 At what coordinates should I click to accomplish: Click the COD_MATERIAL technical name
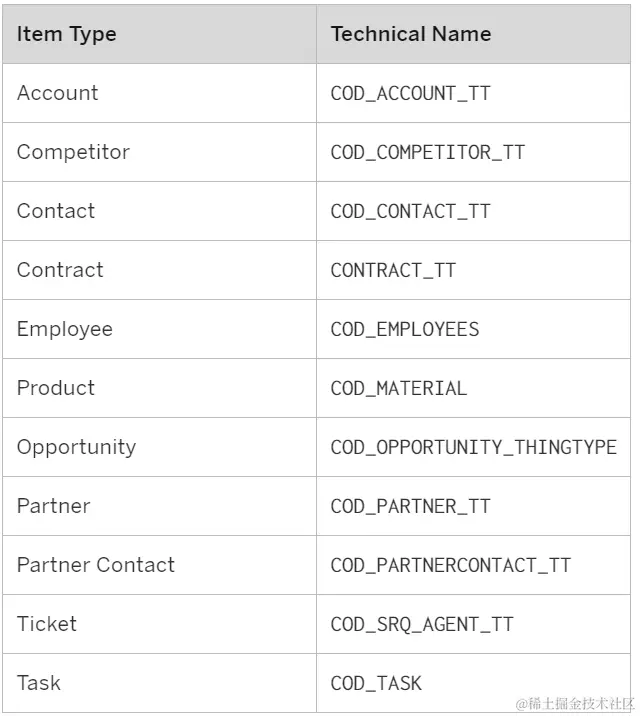(x=399, y=389)
